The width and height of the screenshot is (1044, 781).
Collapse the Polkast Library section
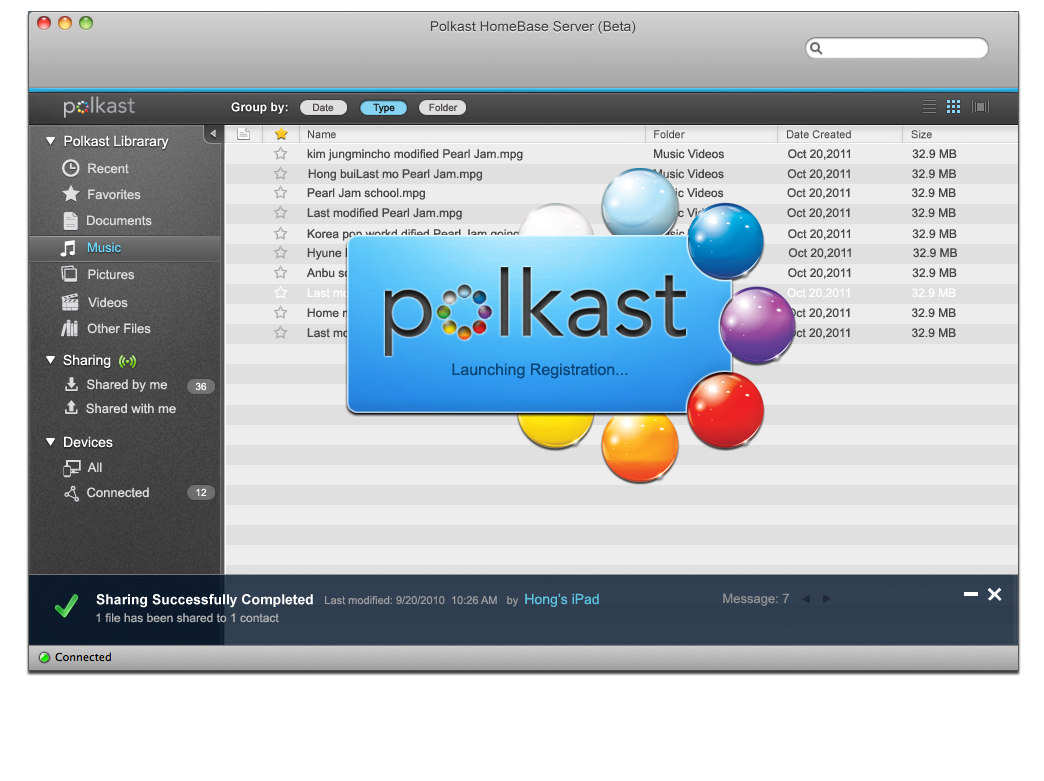point(50,142)
